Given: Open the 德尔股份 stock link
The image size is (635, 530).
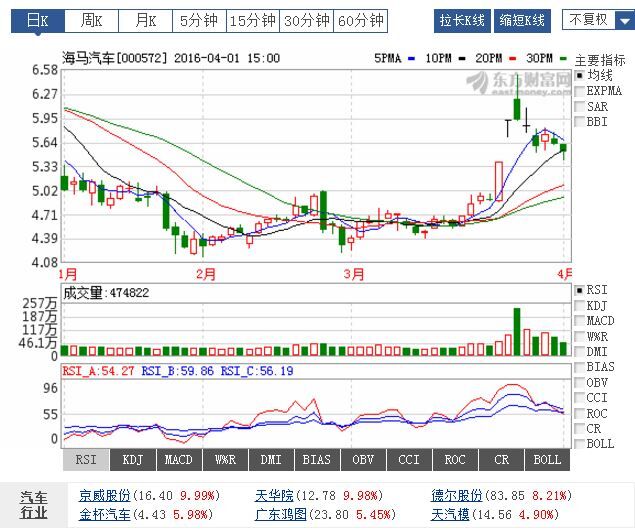Looking at the screenshot, I should [456, 495].
